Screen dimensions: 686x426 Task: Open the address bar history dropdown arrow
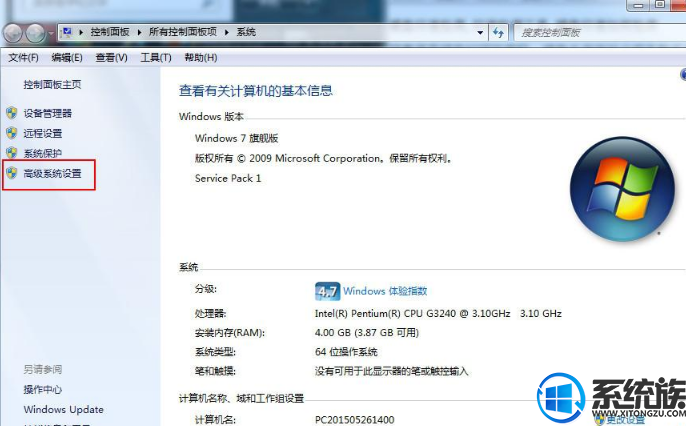480,33
